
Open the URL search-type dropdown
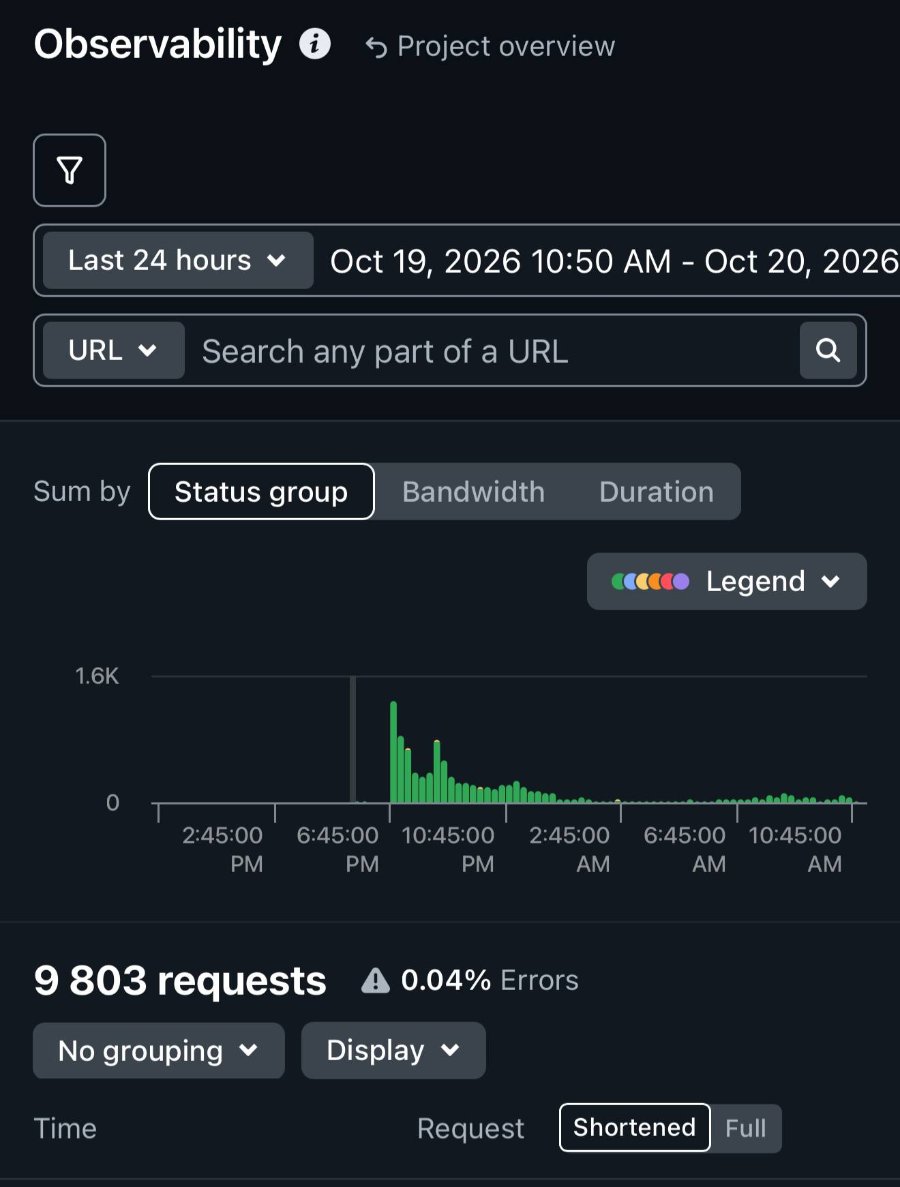coord(114,350)
